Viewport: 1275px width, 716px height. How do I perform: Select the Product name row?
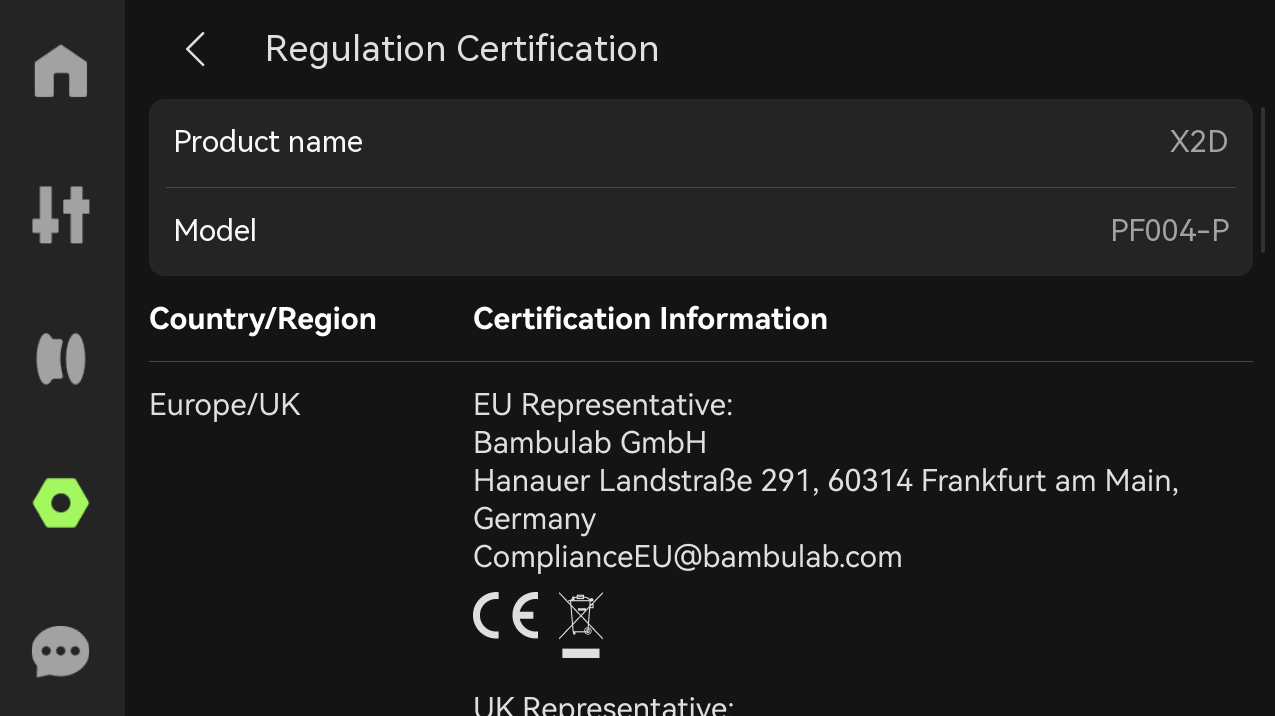pos(701,142)
